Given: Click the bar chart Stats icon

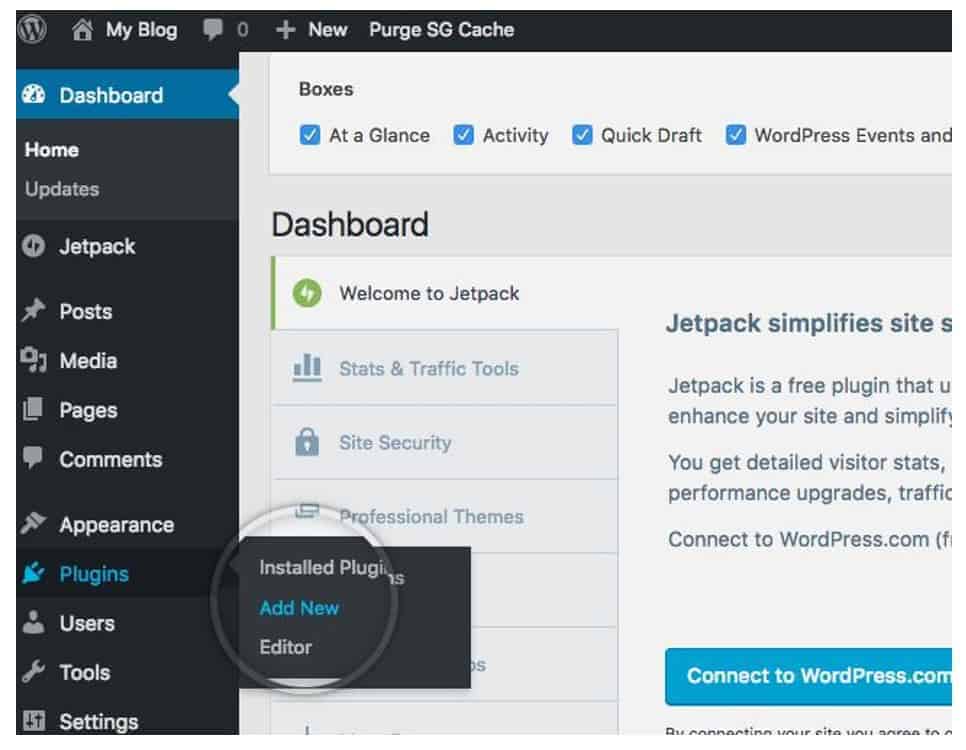Looking at the screenshot, I should [x=307, y=368].
